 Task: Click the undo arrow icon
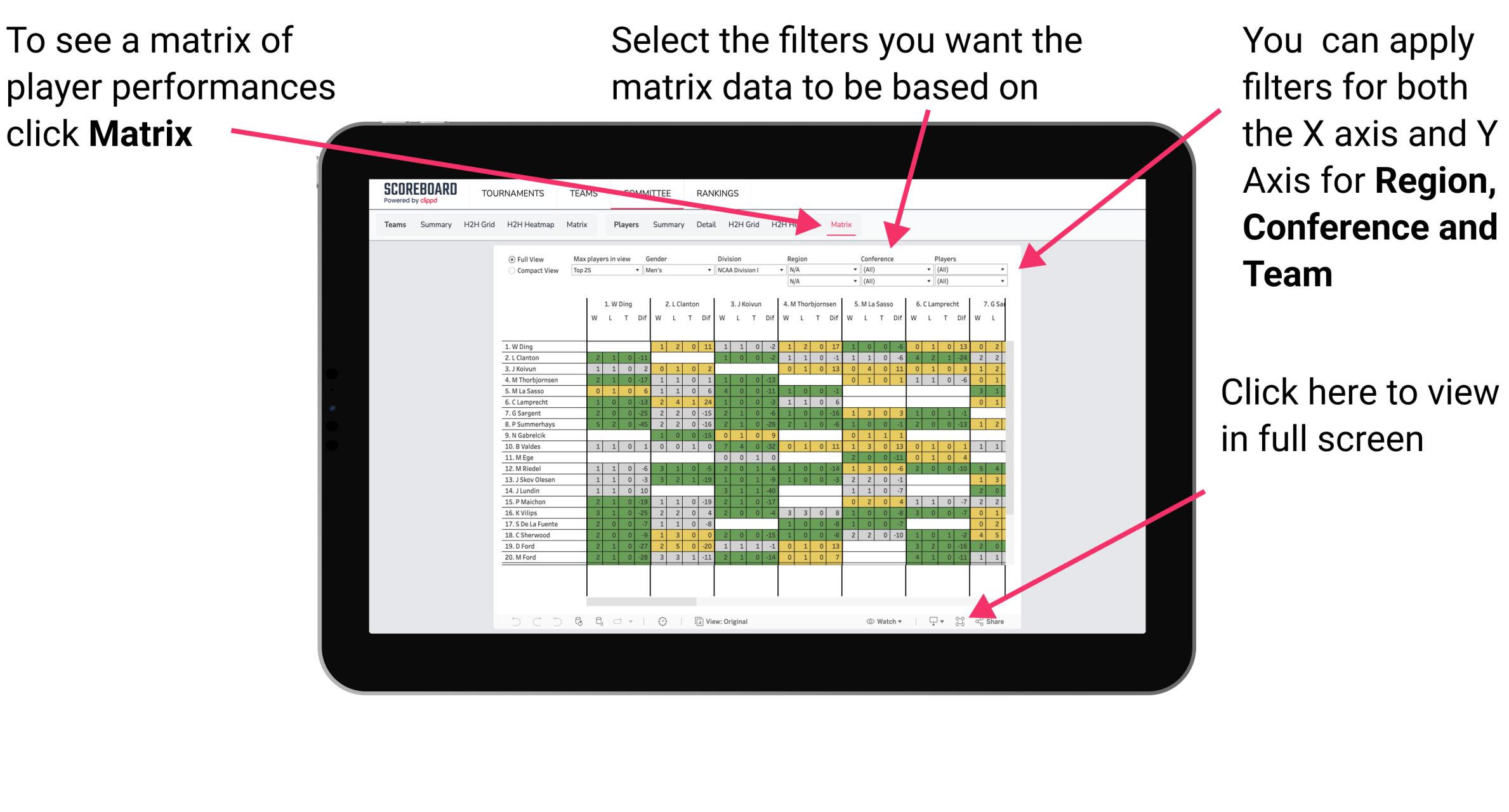(x=512, y=622)
